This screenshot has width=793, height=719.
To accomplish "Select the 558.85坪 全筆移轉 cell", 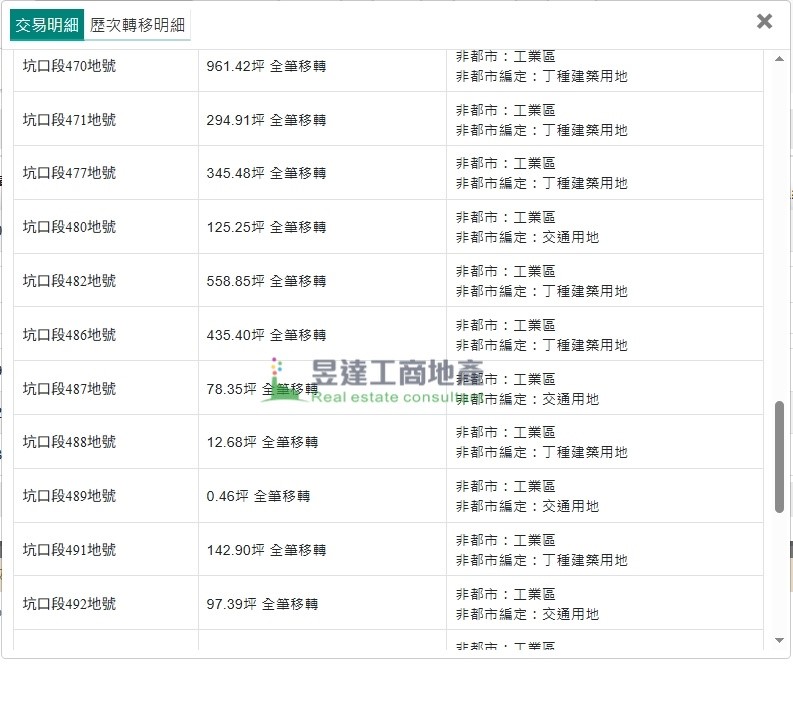I will 266,281.
